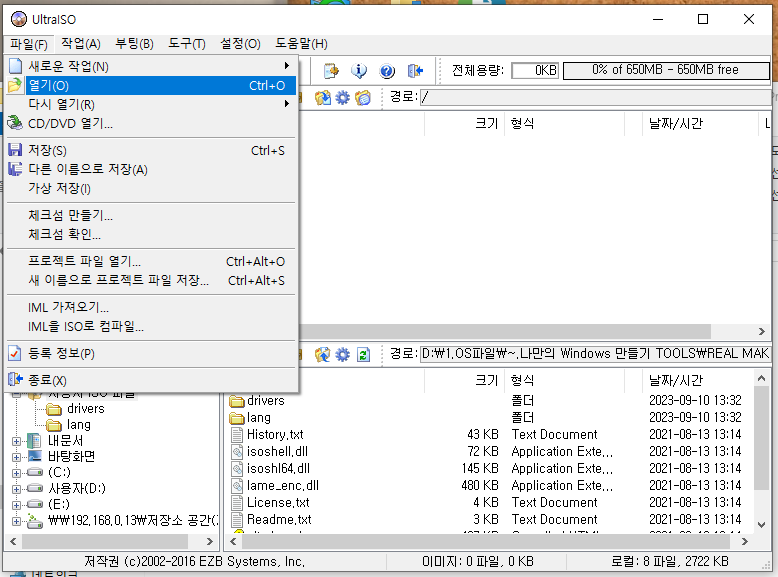Expand the 다시 열기(R) submenu arrow

(286, 104)
